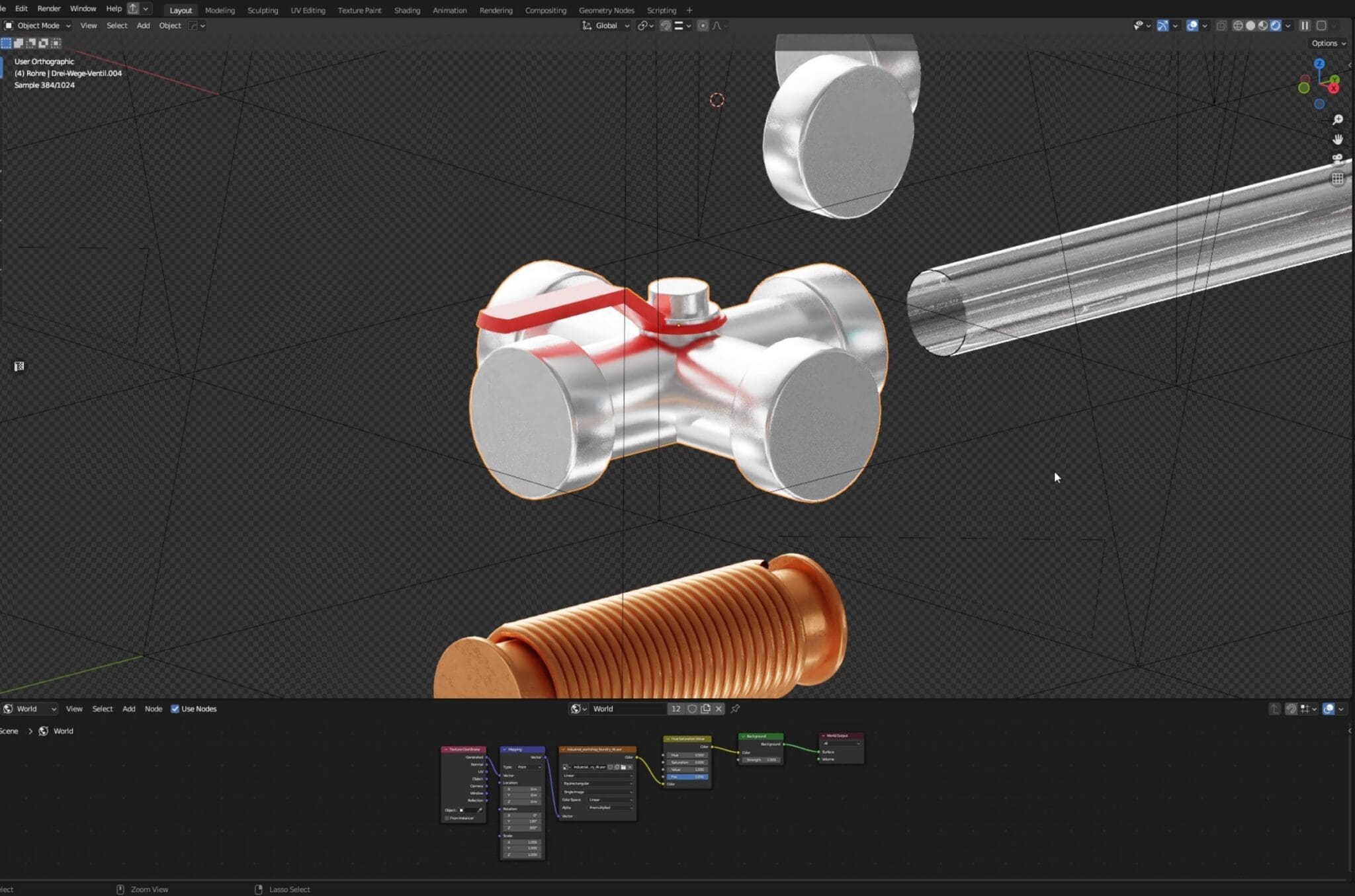Click the camera view icon in viewport sidebar
The height and width of the screenshot is (896, 1355).
click(x=1338, y=157)
